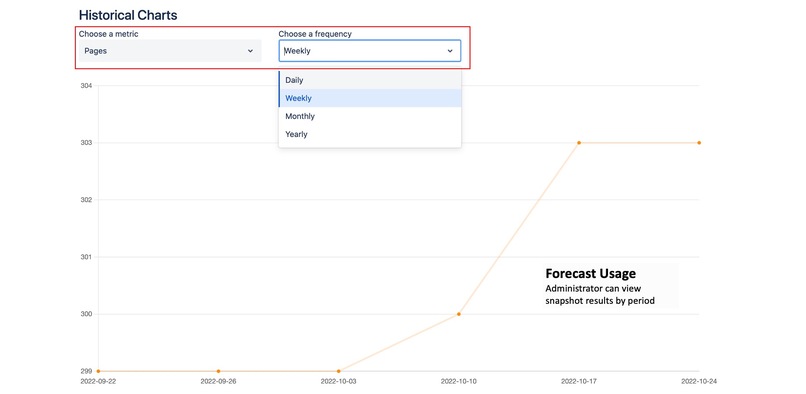806x394 pixels.
Task: Click the y-axis value 302
Action: 86,200
